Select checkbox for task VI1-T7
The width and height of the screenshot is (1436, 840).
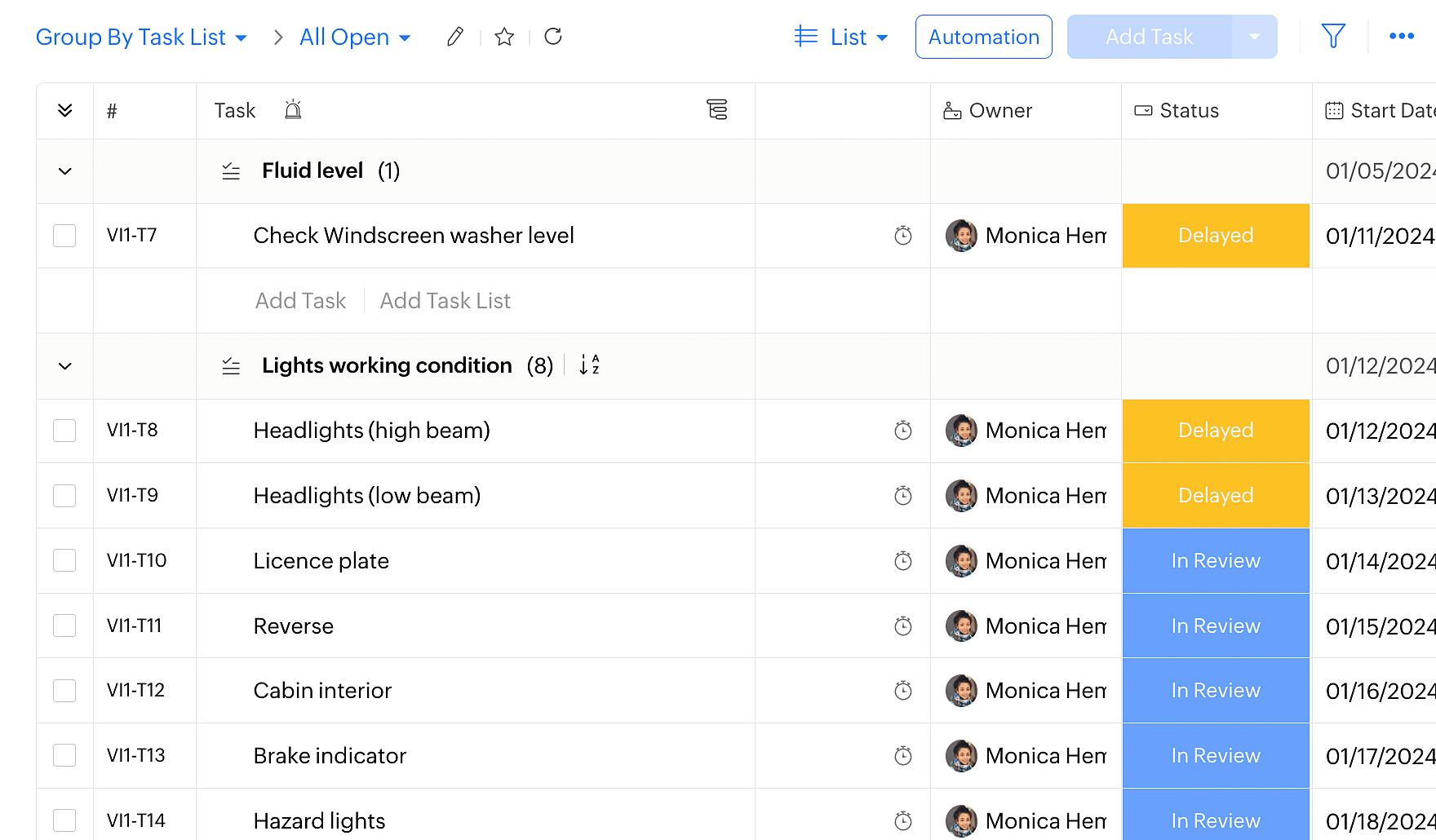64,236
